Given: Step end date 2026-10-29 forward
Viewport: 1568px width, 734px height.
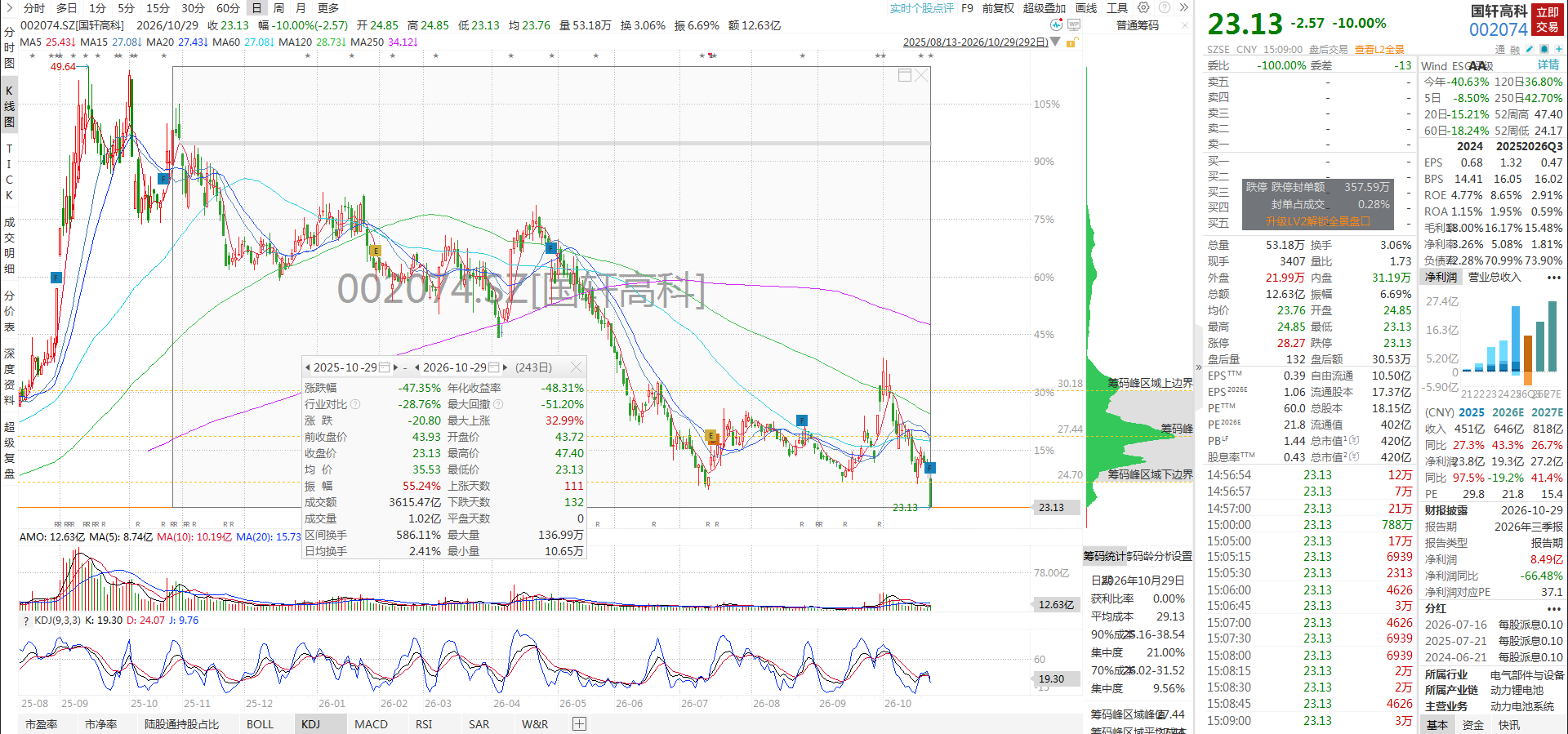Looking at the screenshot, I should point(506,367).
